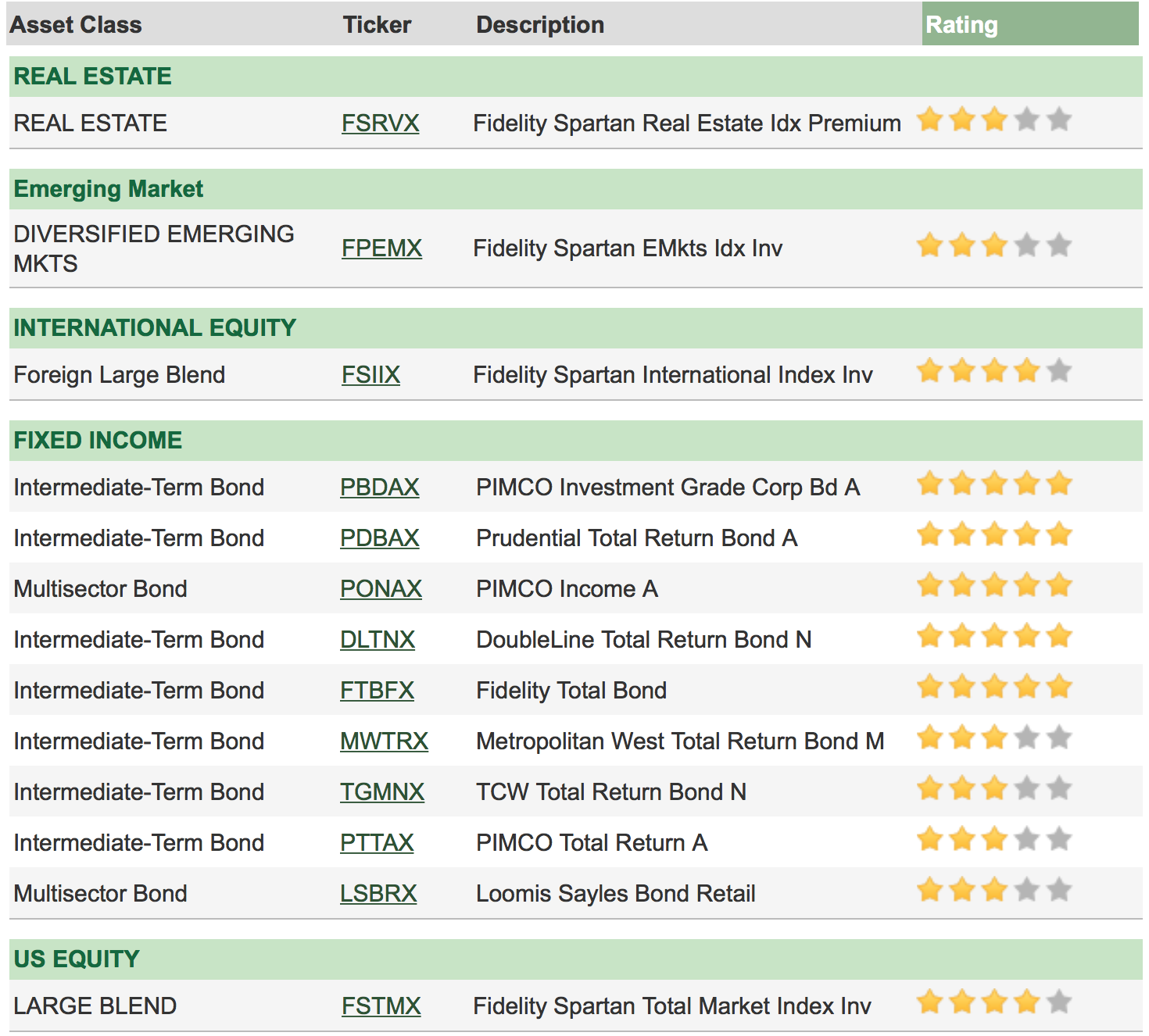The width and height of the screenshot is (1149, 1036).
Task: Open the PTTAX ticker link
Action: click(x=377, y=843)
